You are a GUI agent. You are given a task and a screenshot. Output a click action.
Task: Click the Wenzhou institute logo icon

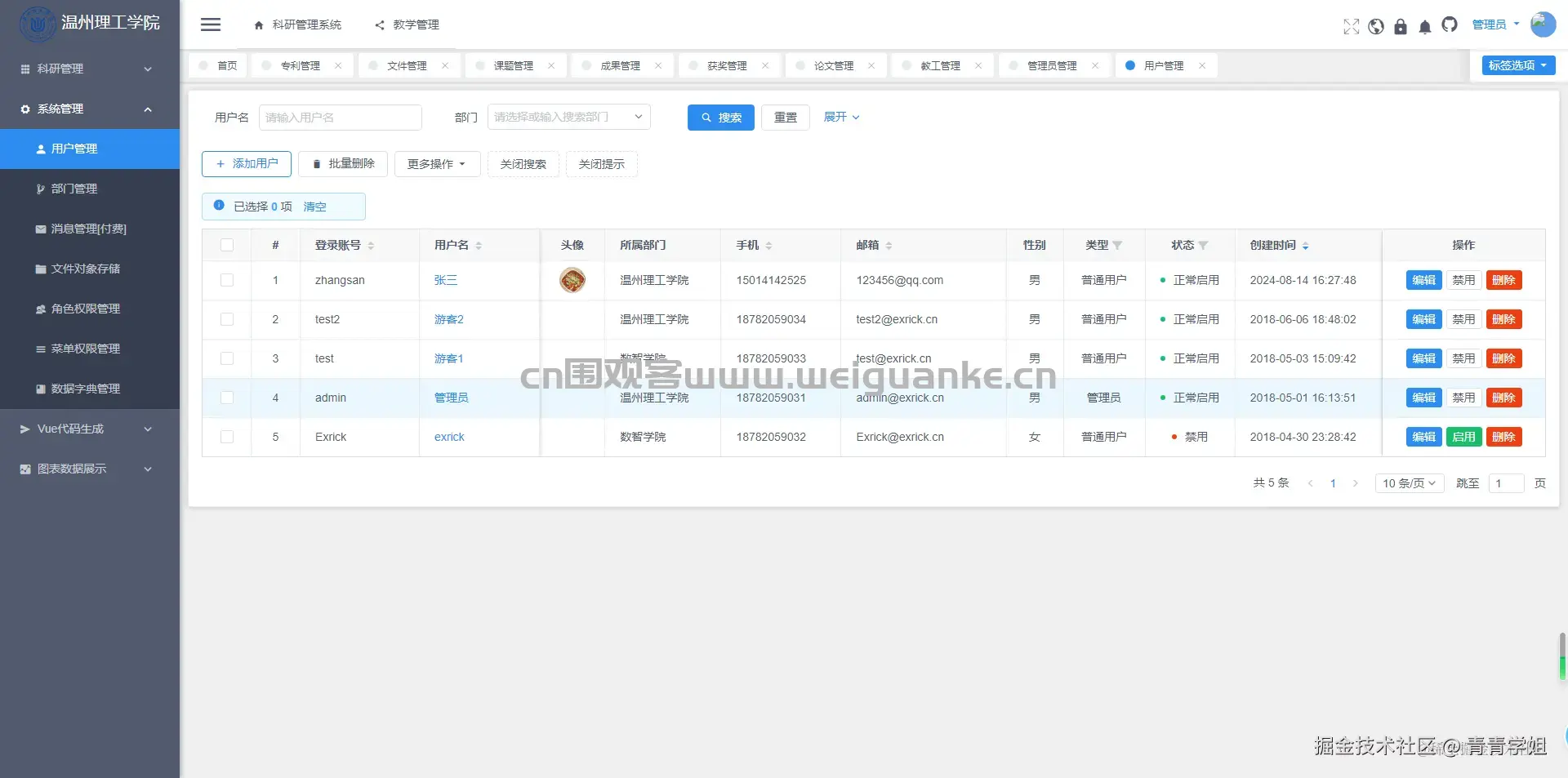(38, 24)
